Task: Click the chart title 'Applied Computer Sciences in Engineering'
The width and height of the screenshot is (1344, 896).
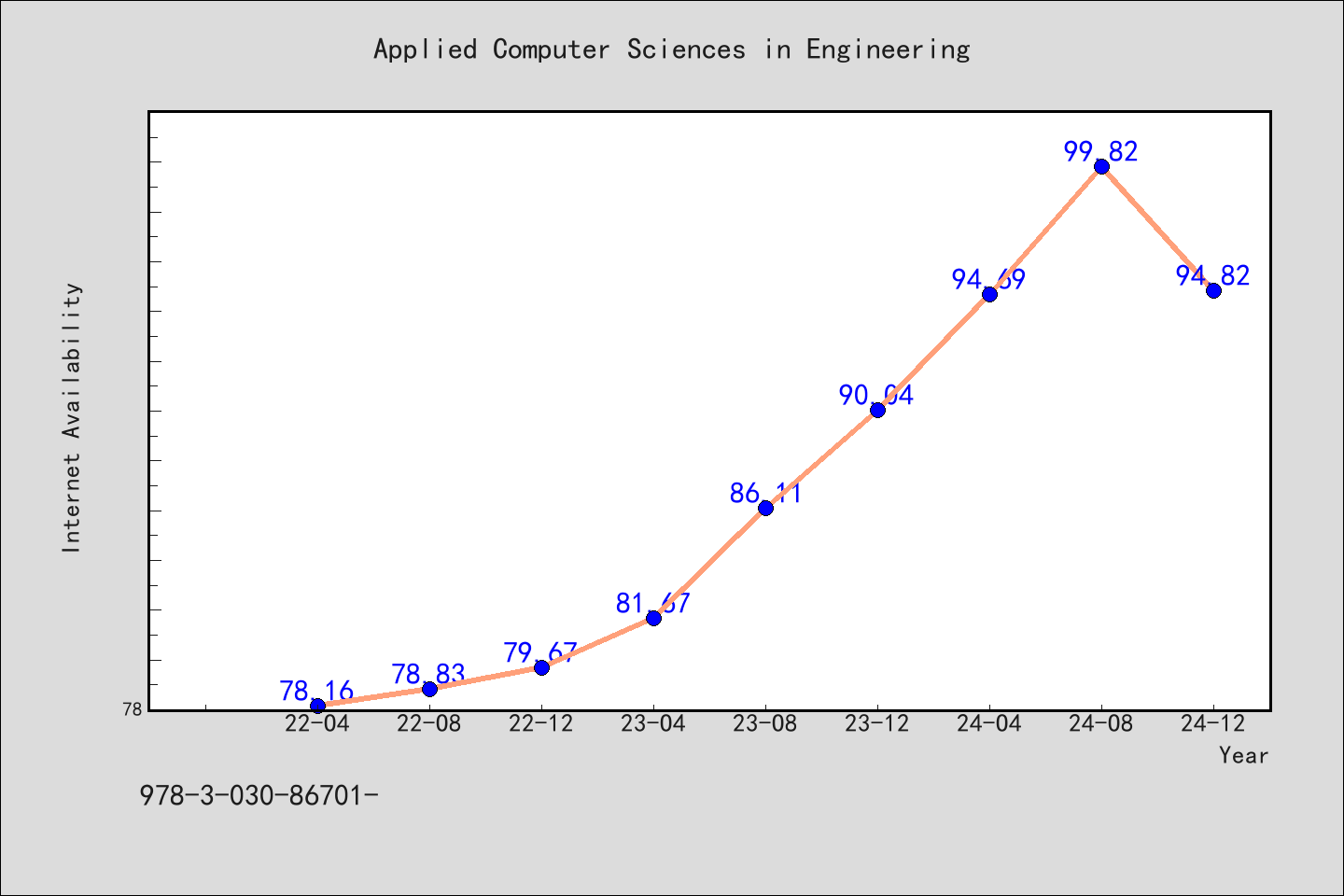Action: (672, 49)
